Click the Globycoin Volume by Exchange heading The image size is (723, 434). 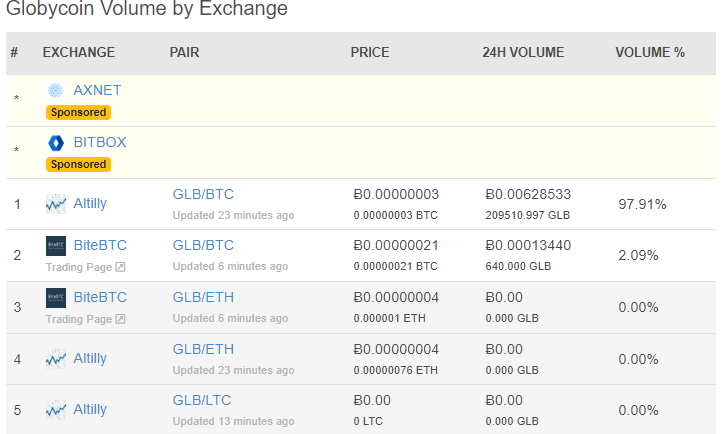[147, 9]
